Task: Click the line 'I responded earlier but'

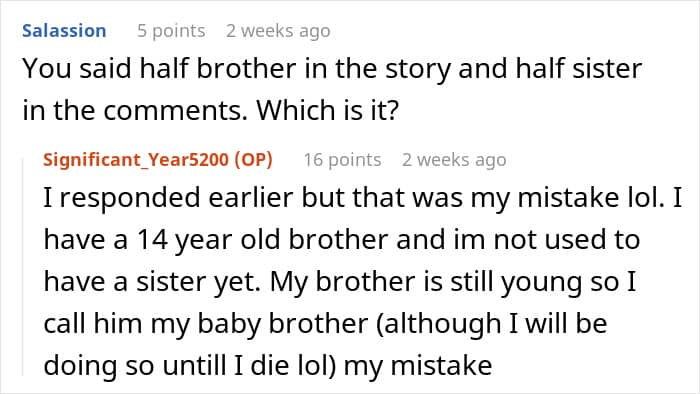Action: 363,197
